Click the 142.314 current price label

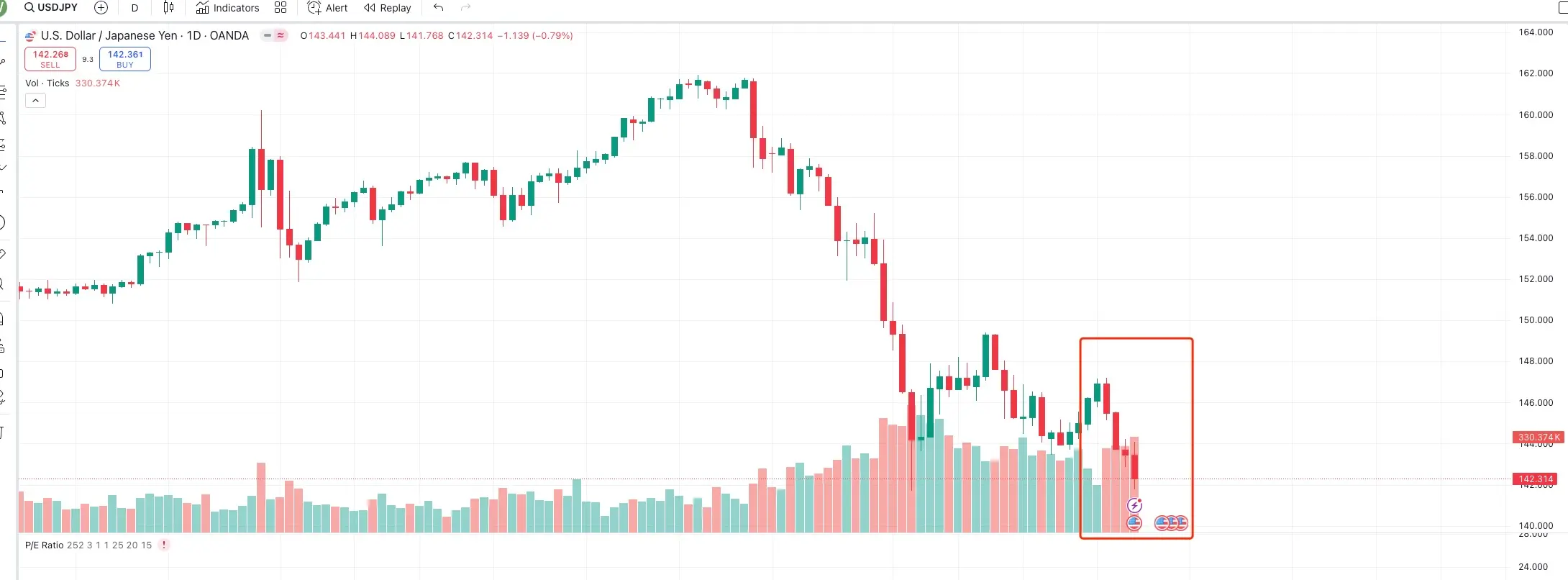(x=1536, y=479)
